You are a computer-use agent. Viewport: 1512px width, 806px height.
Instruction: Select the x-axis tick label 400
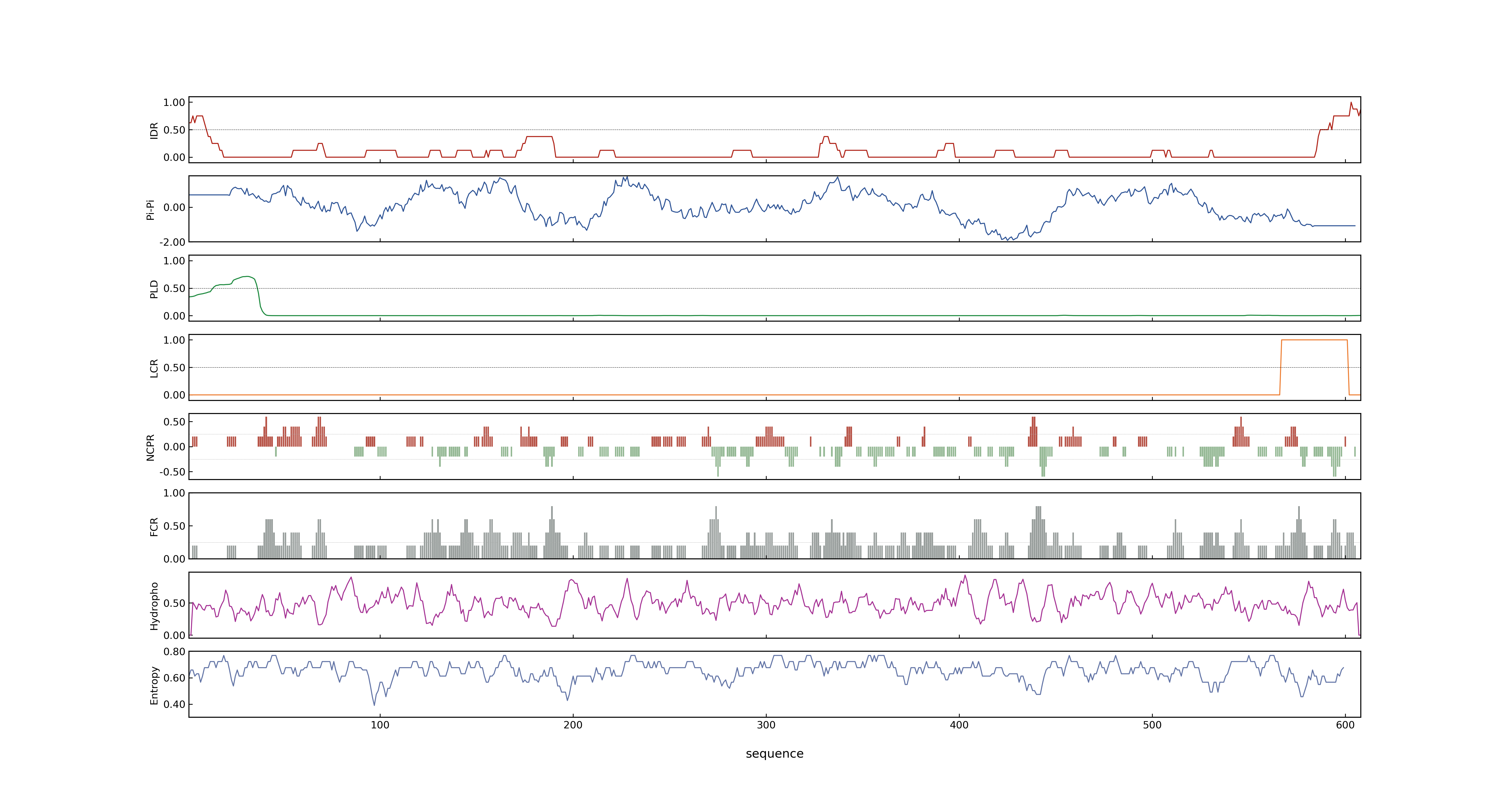tap(959, 725)
